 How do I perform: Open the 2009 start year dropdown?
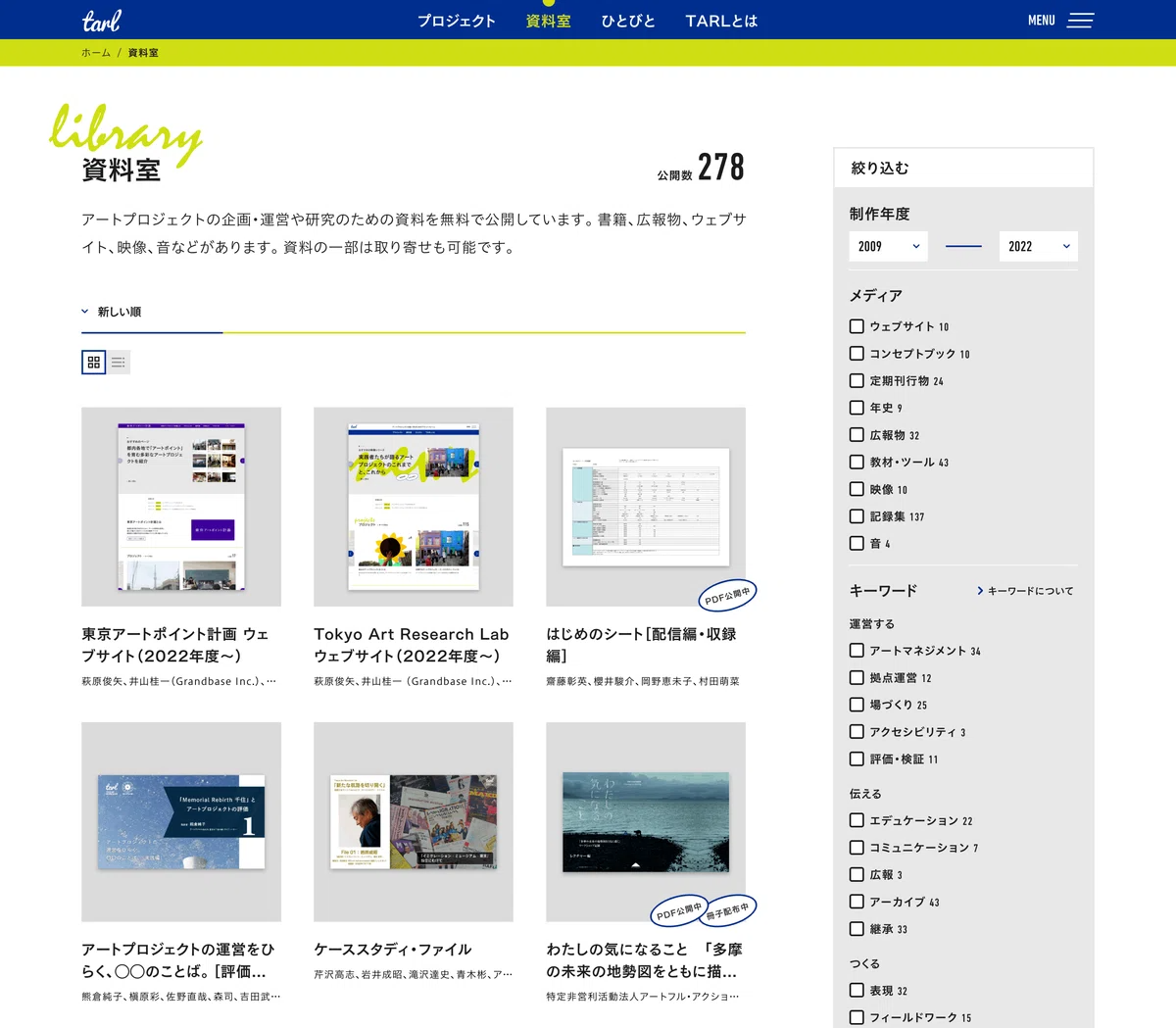tap(888, 247)
